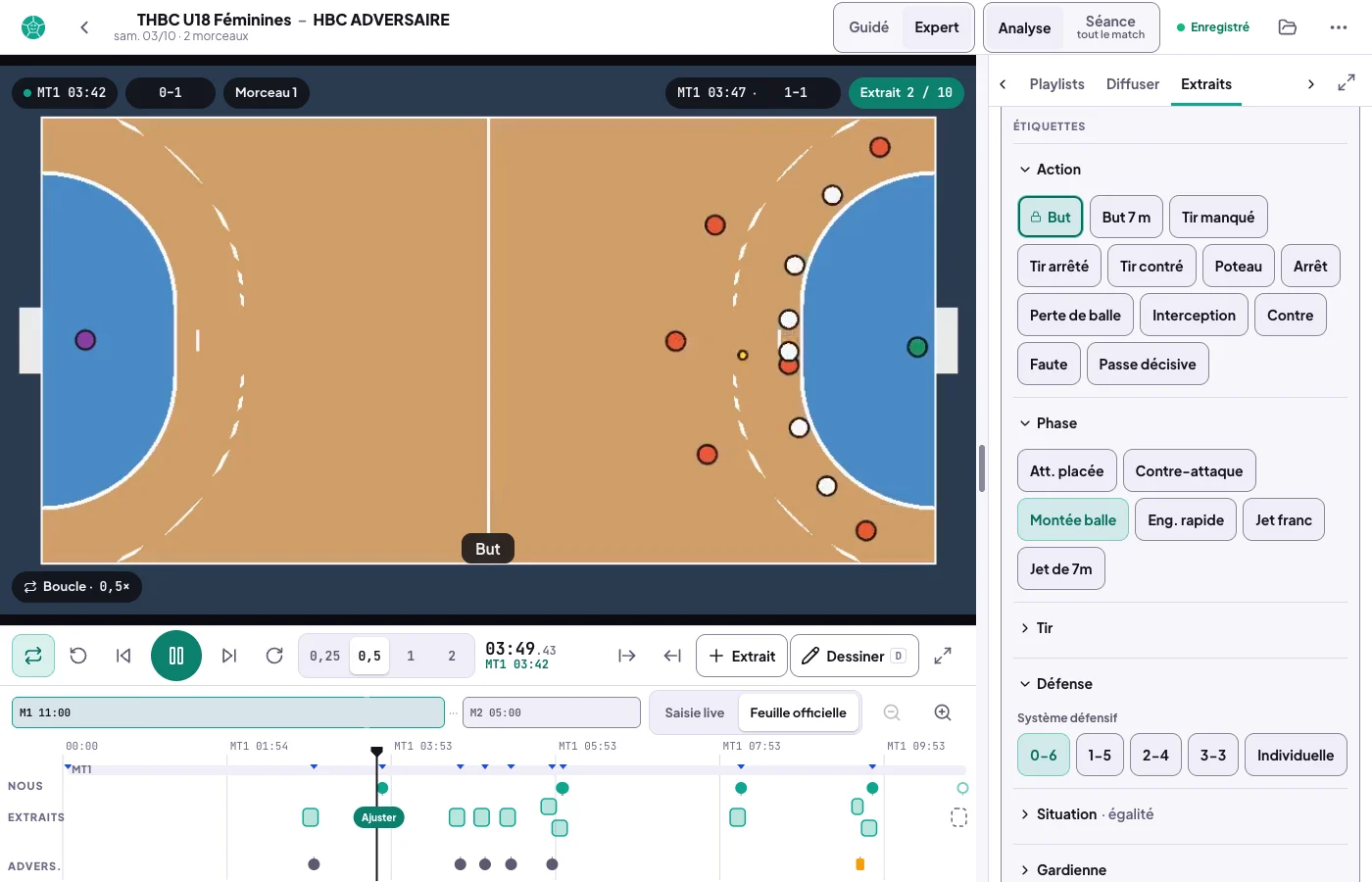Open the Dessiner drawing tool
1372x882 pixels.
point(855,656)
